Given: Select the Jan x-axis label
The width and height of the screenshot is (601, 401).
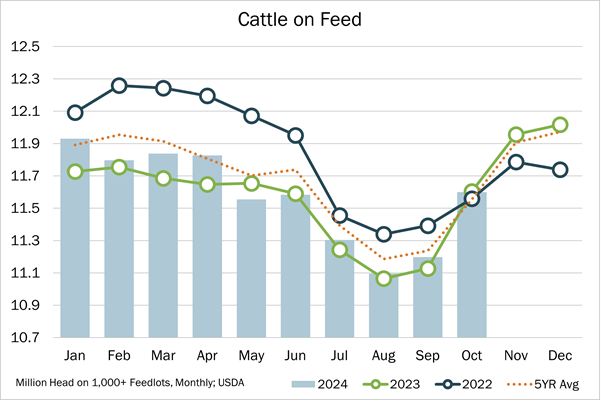Looking at the screenshot, I should tap(75, 357).
